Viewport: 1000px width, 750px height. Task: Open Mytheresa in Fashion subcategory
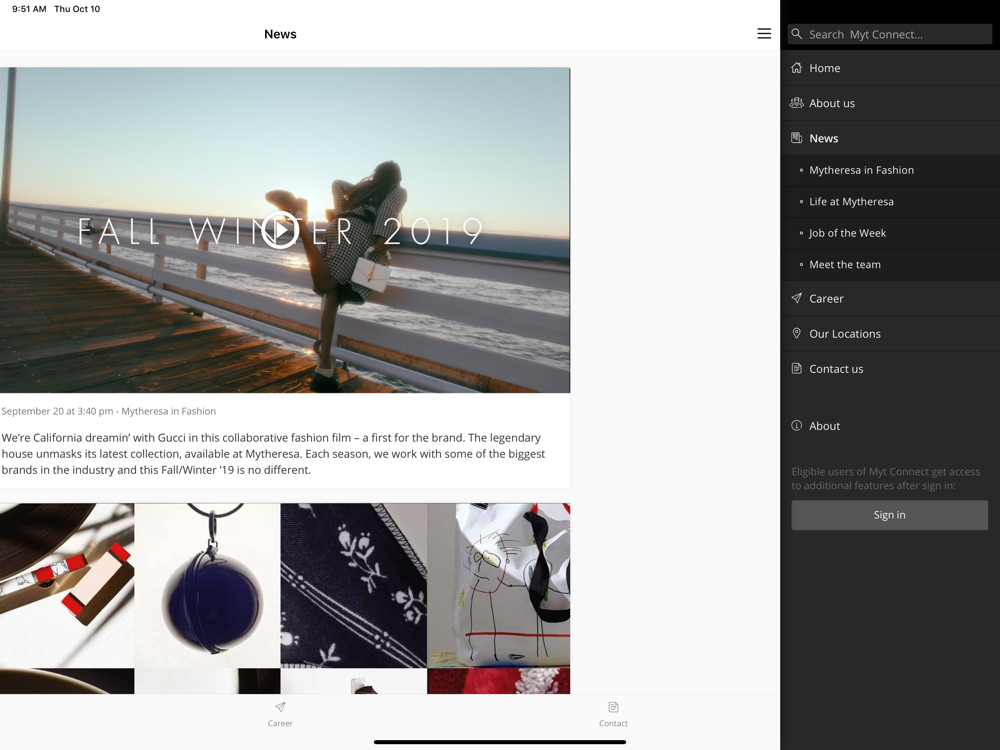pos(890,170)
